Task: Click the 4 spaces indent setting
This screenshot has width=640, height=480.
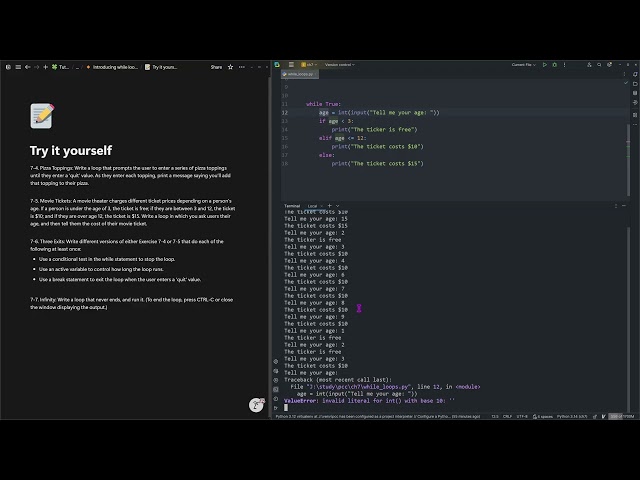Action: (x=542, y=416)
